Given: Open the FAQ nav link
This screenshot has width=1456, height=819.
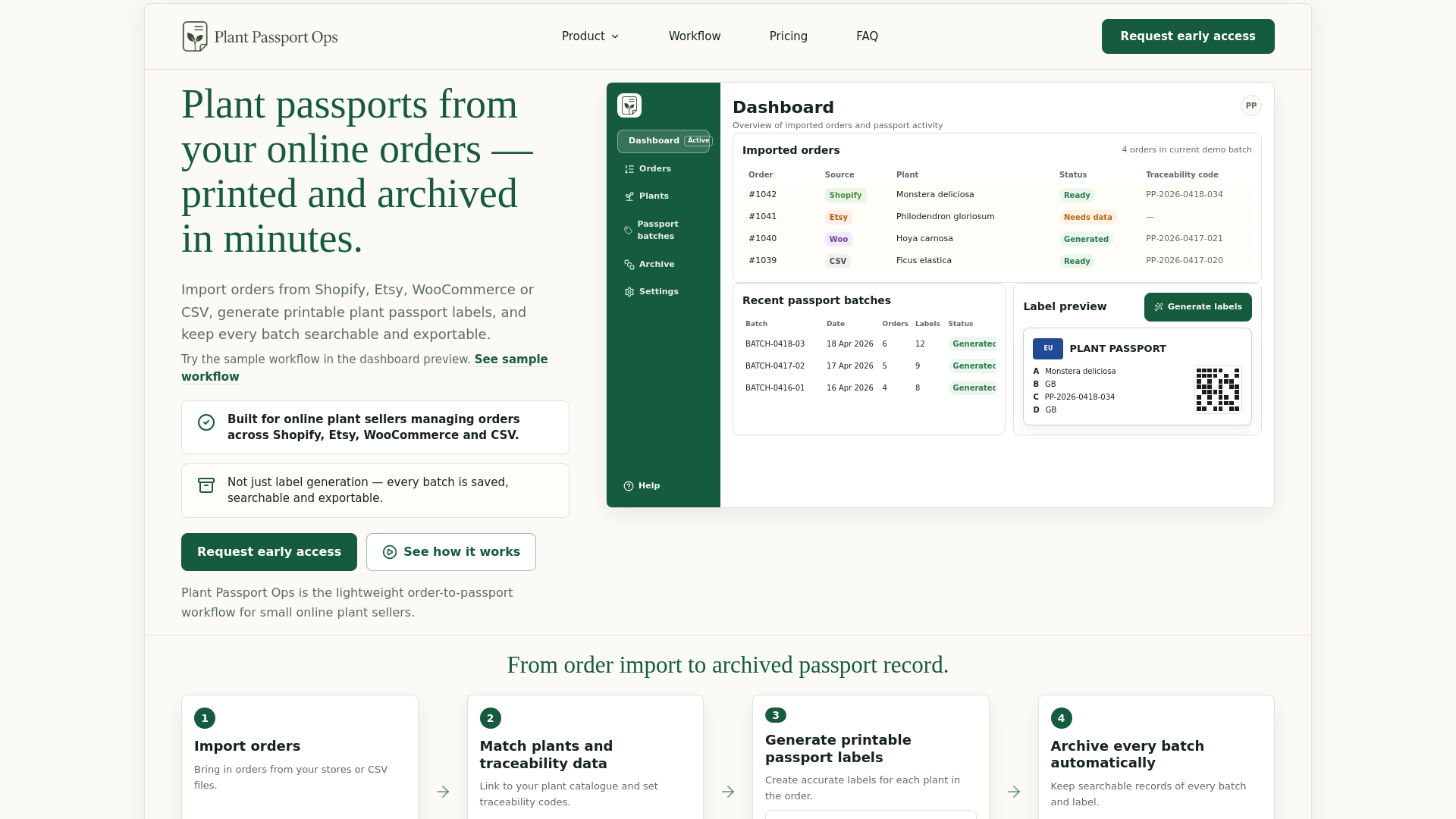Looking at the screenshot, I should 867,36.
